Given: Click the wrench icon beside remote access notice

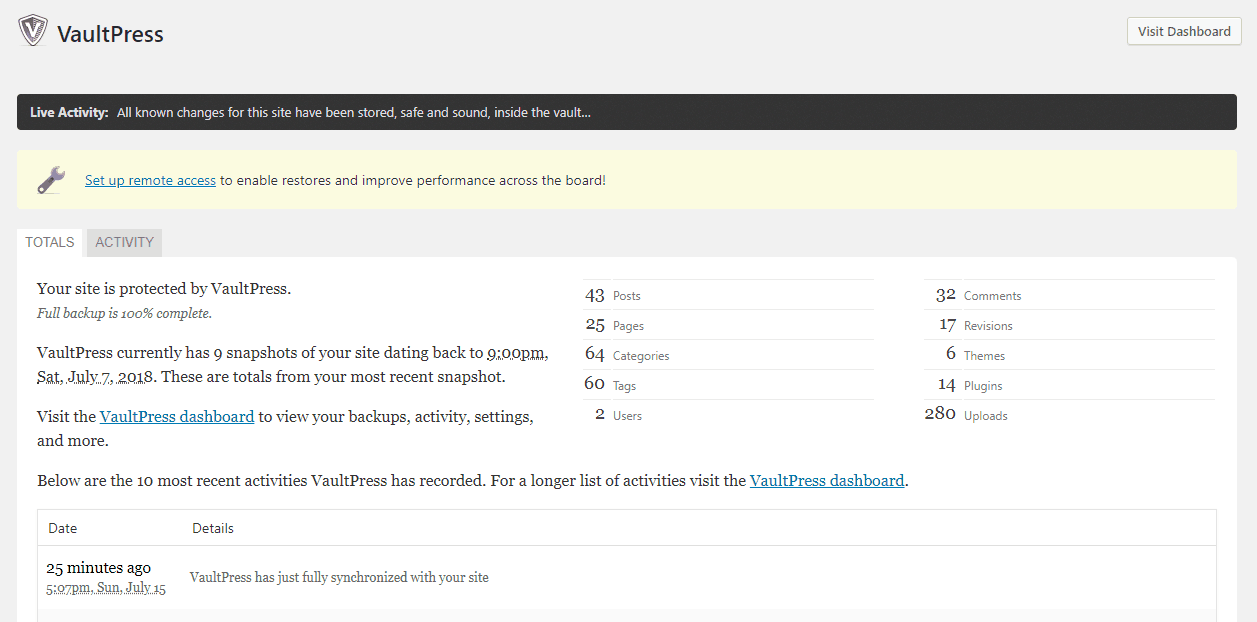Looking at the screenshot, I should (50, 179).
